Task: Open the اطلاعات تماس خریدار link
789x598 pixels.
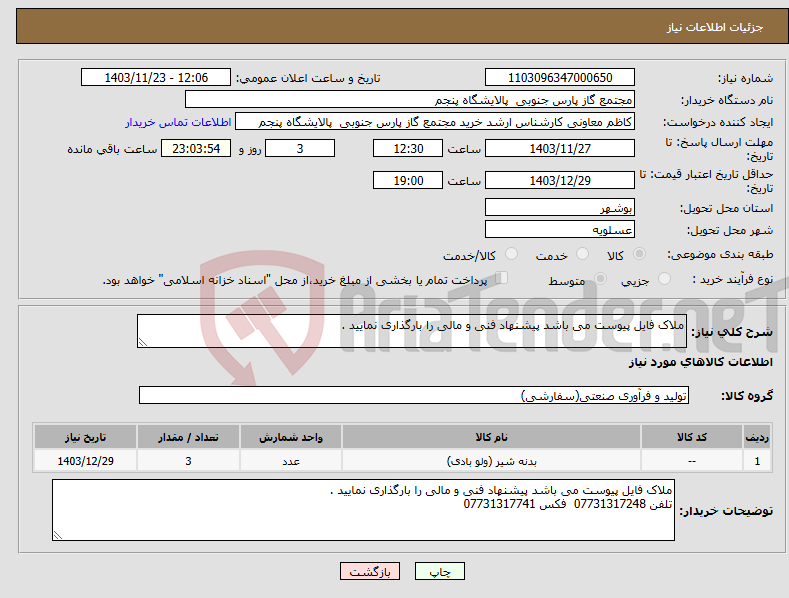Action: point(178,122)
